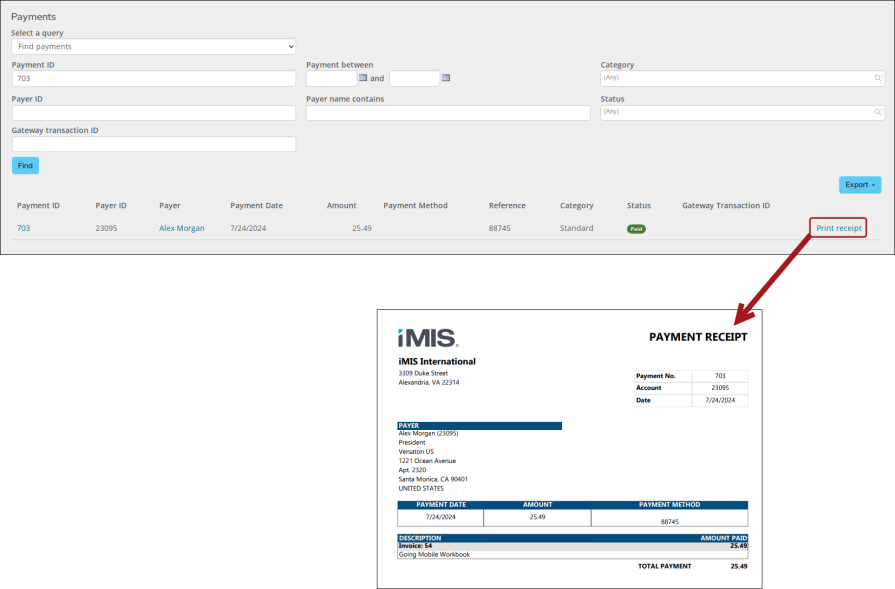
Task: Focus the Payer name contains field
Action: (x=448, y=112)
